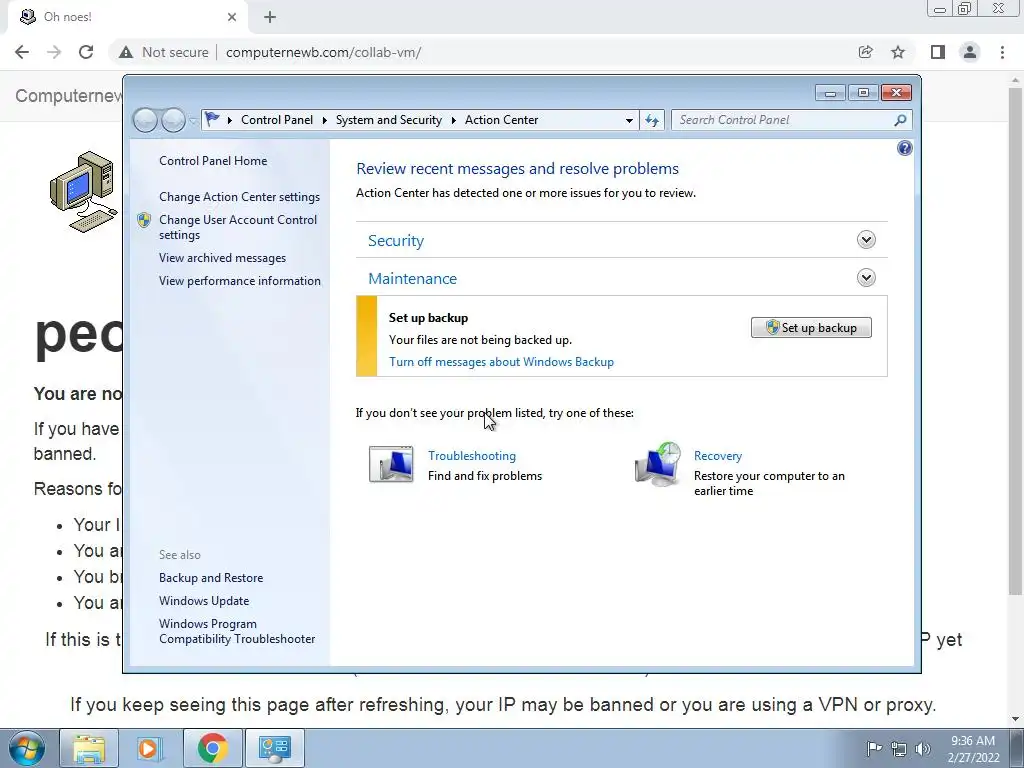Open Windows Program Compatibility Troubleshooter link
The height and width of the screenshot is (768, 1024).
[x=237, y=632]
